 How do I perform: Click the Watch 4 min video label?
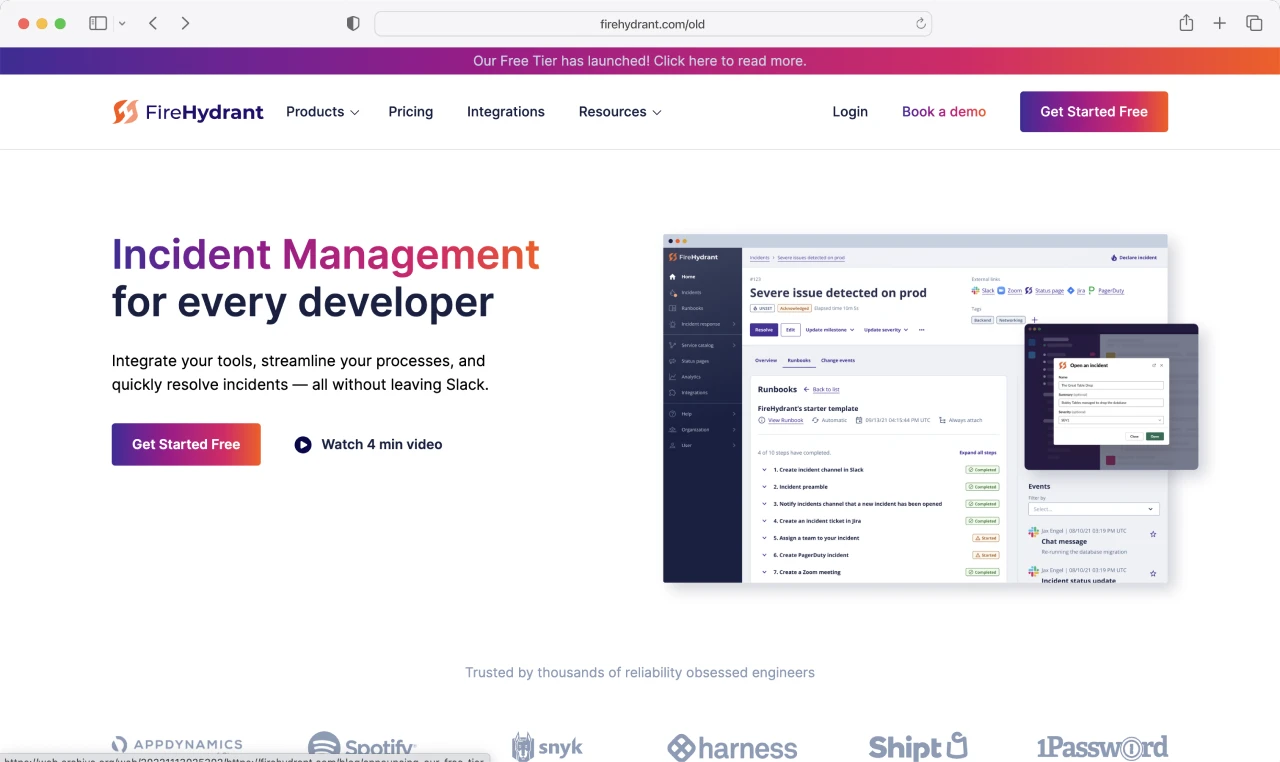pyautogui.click(x=382, y=444)
